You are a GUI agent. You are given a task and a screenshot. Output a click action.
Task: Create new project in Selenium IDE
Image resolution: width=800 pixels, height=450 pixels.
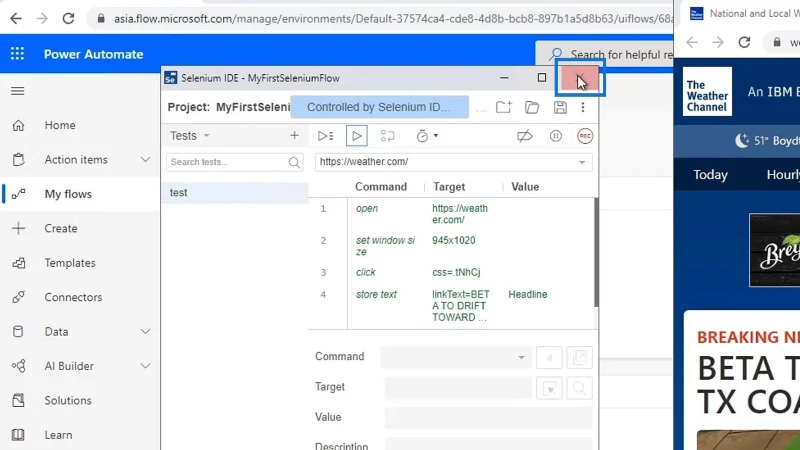pyautogui.click(x=504, y=107)
